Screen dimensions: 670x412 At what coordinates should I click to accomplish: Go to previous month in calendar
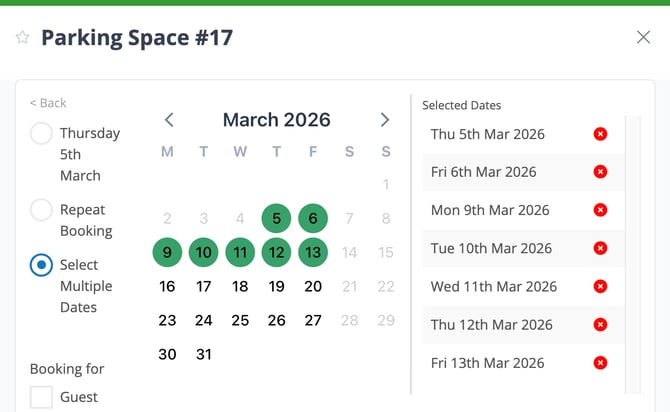tap(169, 120)
